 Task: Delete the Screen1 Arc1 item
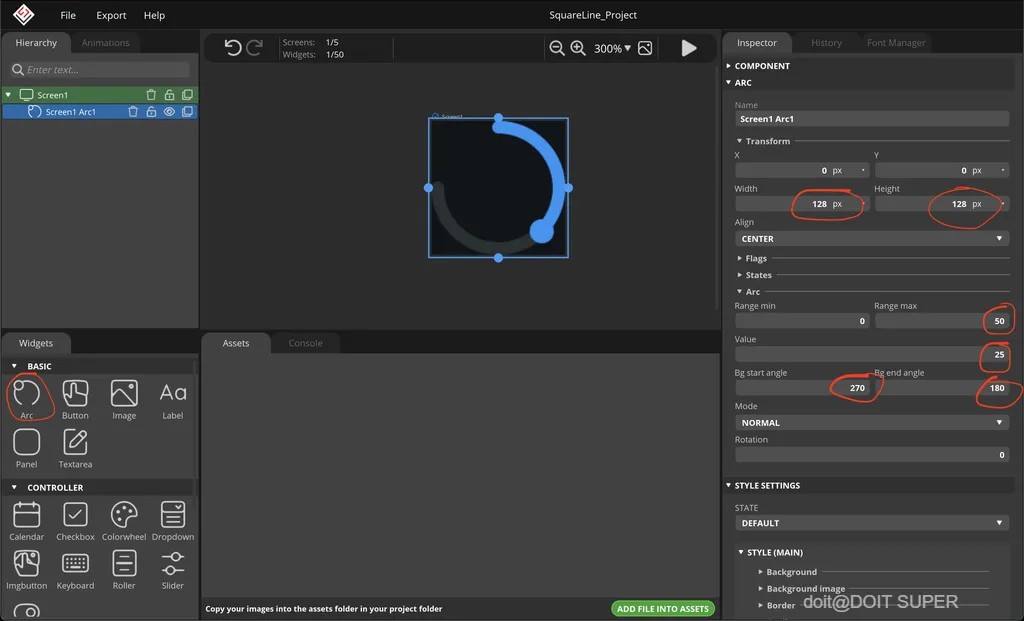coord(133,112)
